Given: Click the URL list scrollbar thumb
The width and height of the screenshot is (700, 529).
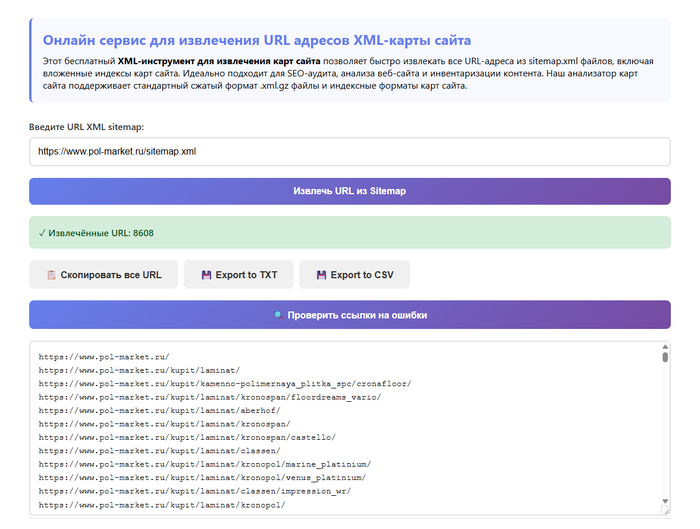Looking at the screenshot, I should tap(664, 358).
